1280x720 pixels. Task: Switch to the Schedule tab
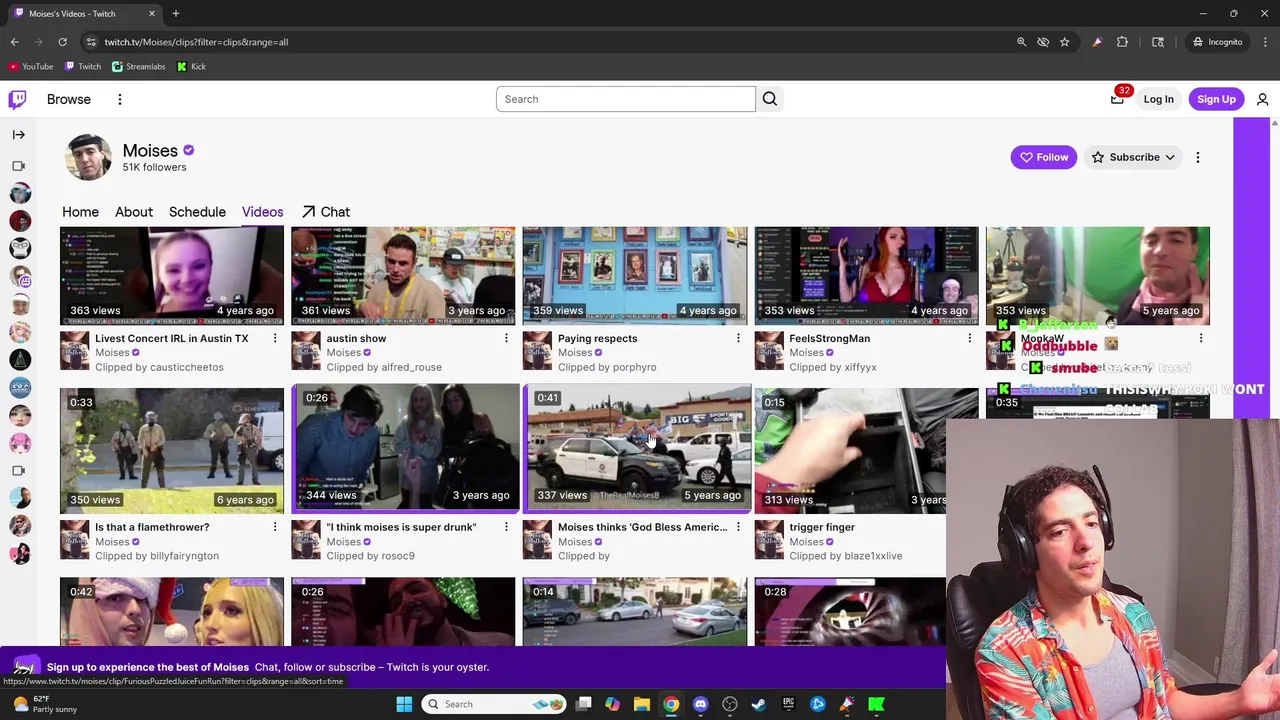(197, 212)
